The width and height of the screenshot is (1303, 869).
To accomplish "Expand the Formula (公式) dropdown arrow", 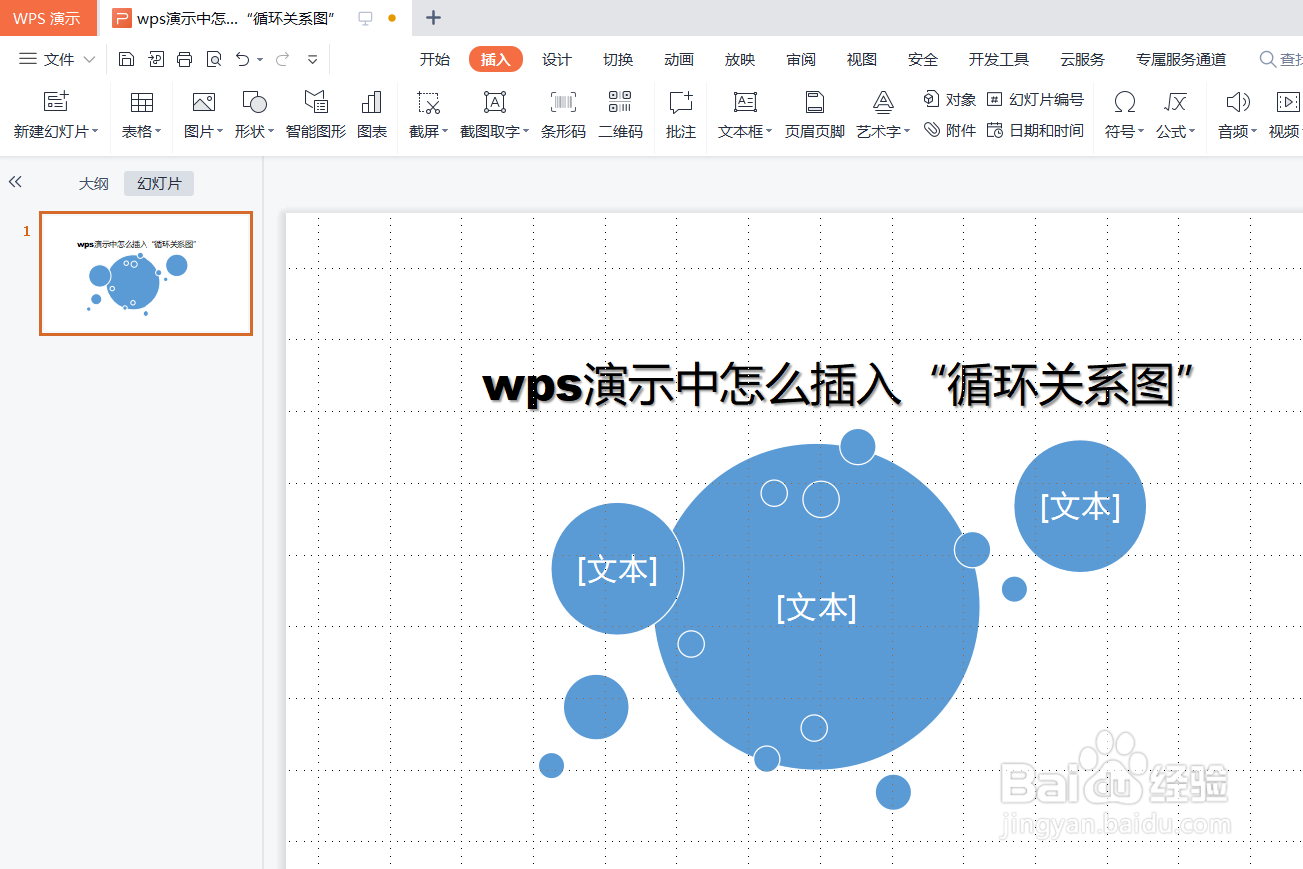I will [1192, 131].
